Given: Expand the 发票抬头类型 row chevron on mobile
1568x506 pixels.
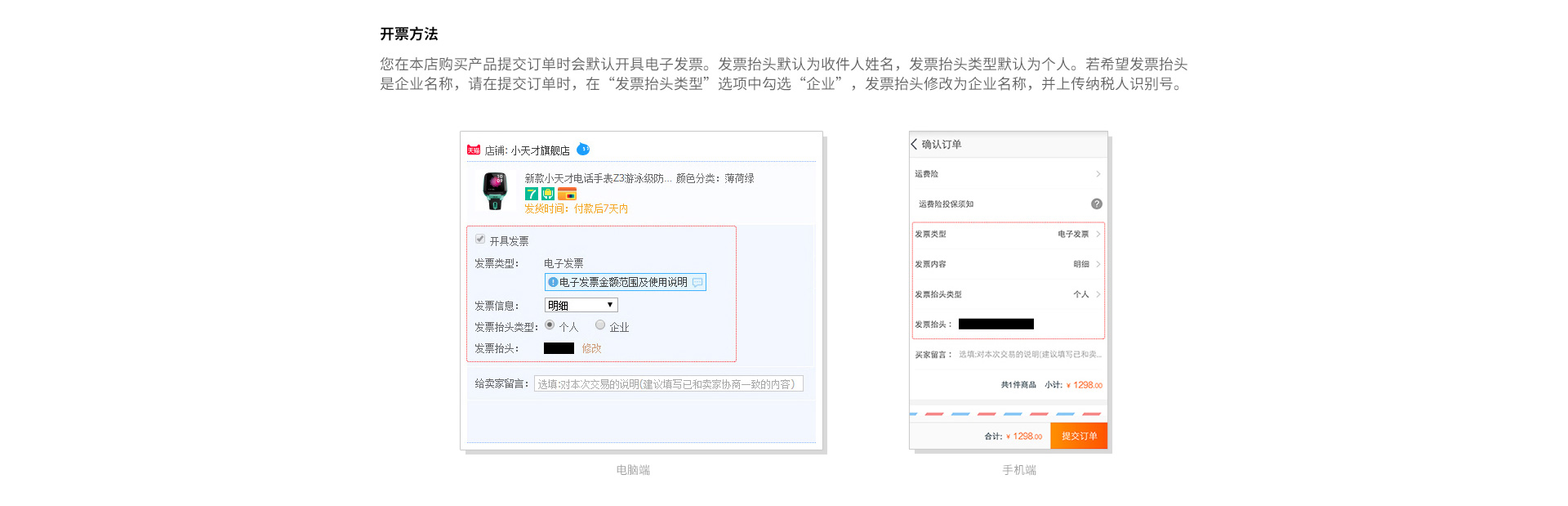Looking at the screenshot, I should coord(1098,294).
